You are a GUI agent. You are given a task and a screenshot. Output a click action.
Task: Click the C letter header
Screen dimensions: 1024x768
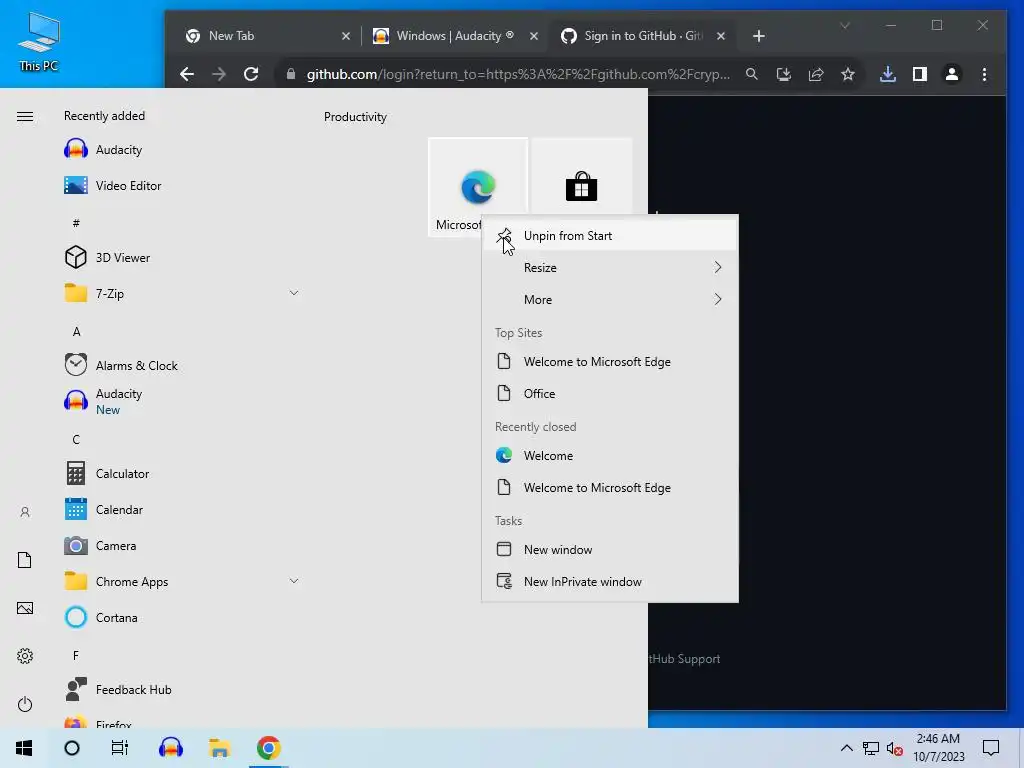(76, 440)
